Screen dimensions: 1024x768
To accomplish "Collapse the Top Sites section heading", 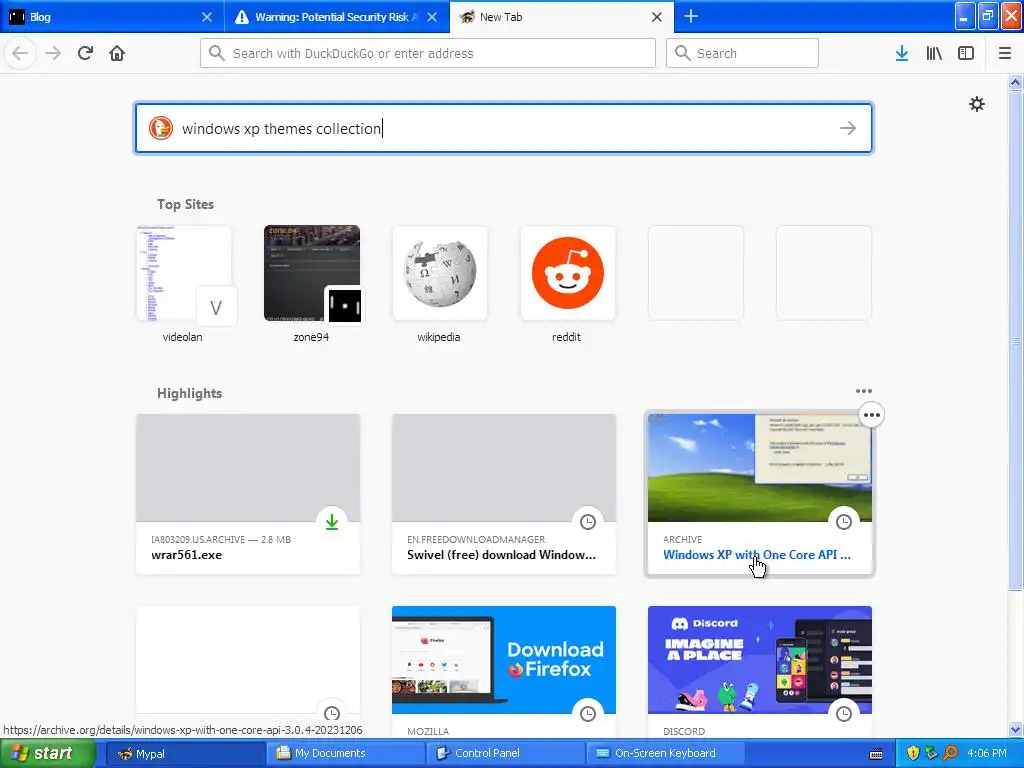I will coord(185,204).
